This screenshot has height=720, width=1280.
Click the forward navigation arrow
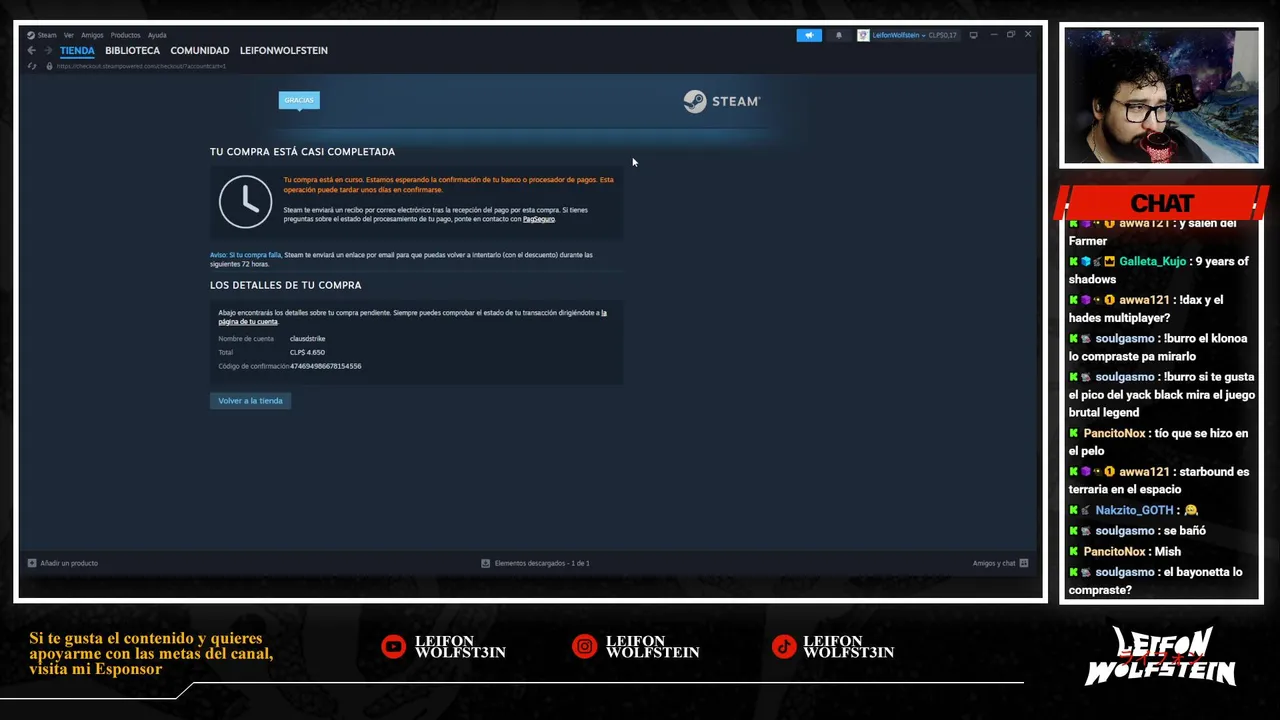[x=47, y=51]
